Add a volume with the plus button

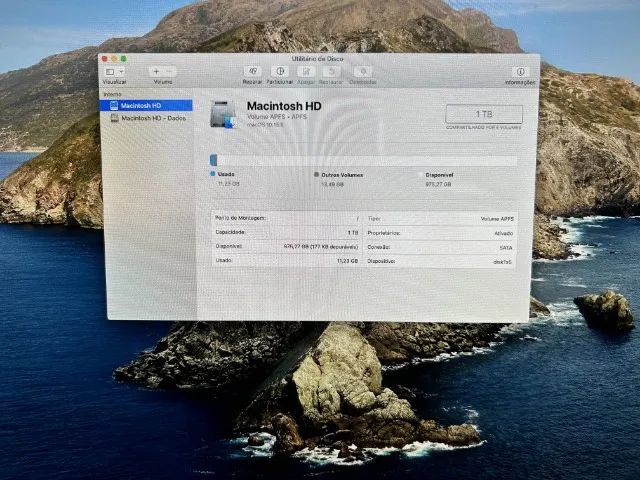[156, 72]
